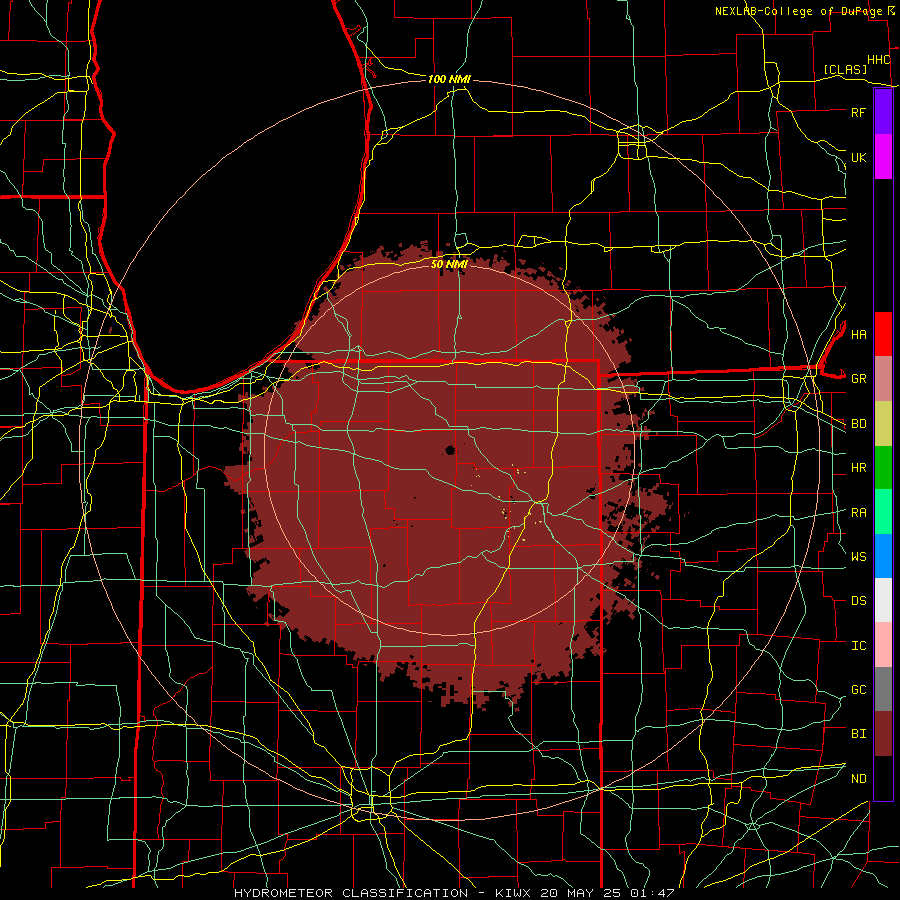Click the 01:47 timestamp text
Screen dimensions: 900x900
point(654,893)
